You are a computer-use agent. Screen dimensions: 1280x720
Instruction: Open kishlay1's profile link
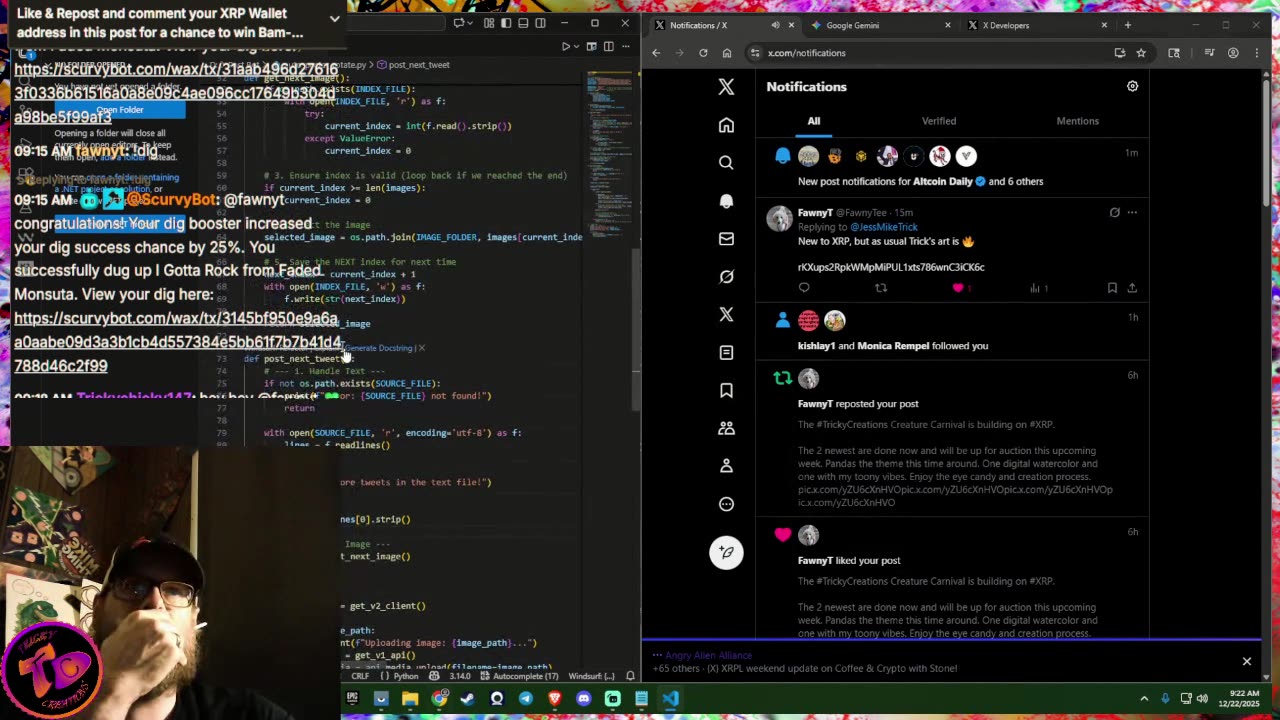pyautogui.click(x=816, y=346)
